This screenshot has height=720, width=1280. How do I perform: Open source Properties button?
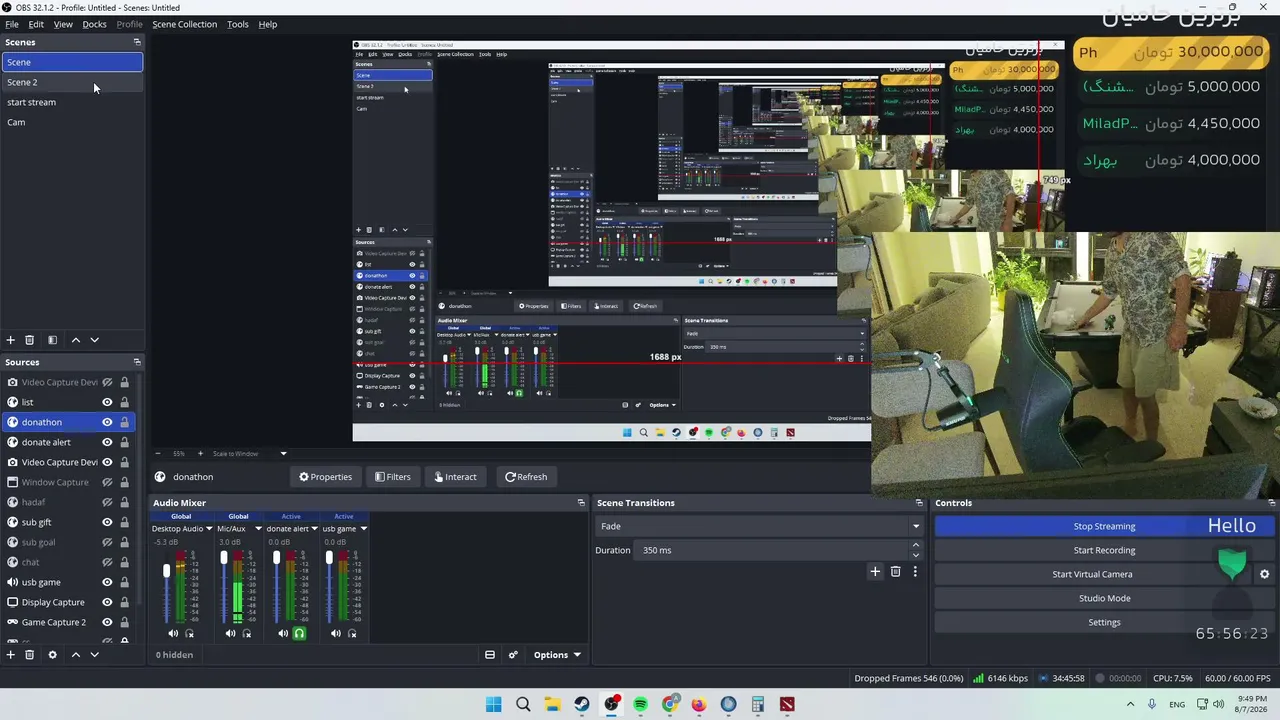pyautogui.click(x=325, y=477)
